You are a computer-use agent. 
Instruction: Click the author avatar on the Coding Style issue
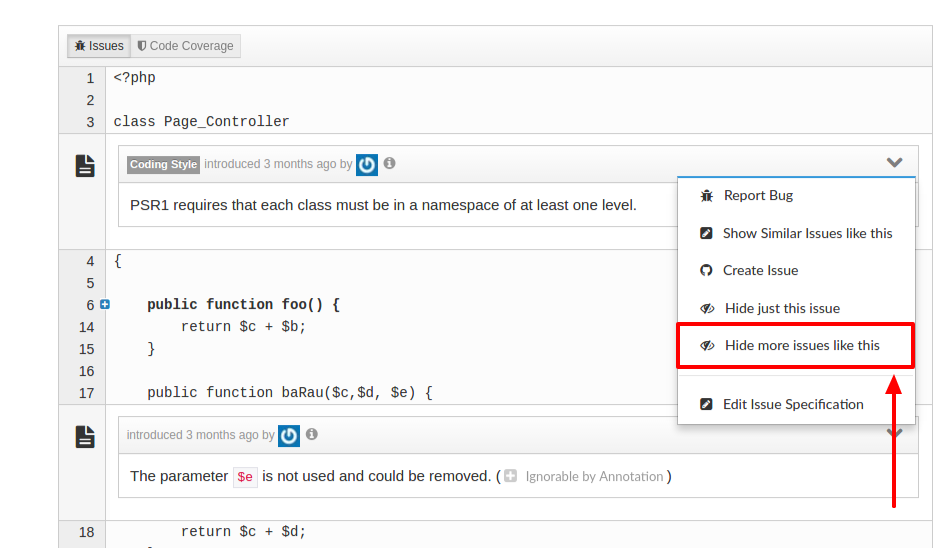pyautogui.click(x=367, y=164)
